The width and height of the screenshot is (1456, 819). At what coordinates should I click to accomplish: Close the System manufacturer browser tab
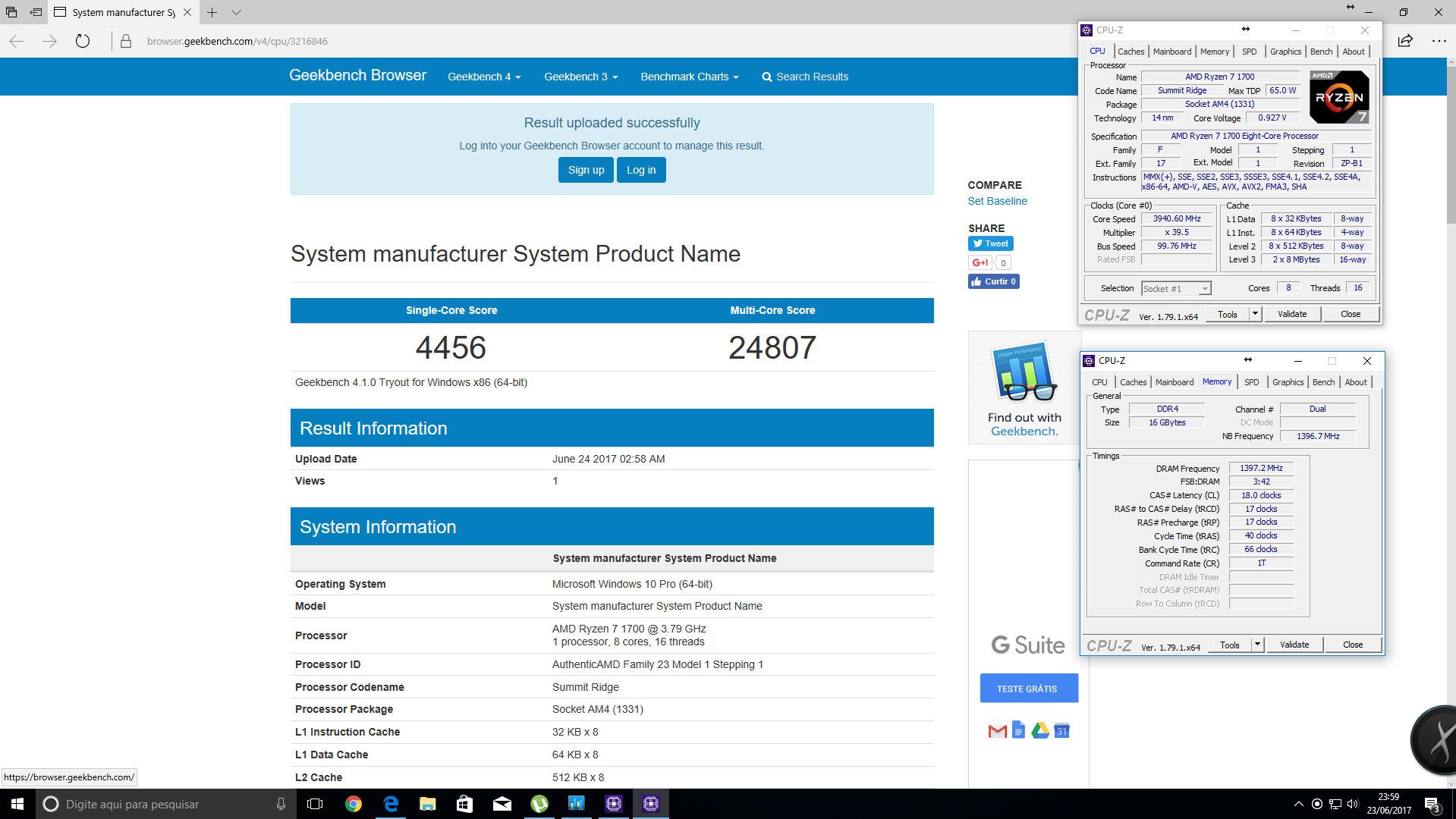coord(187,12)
